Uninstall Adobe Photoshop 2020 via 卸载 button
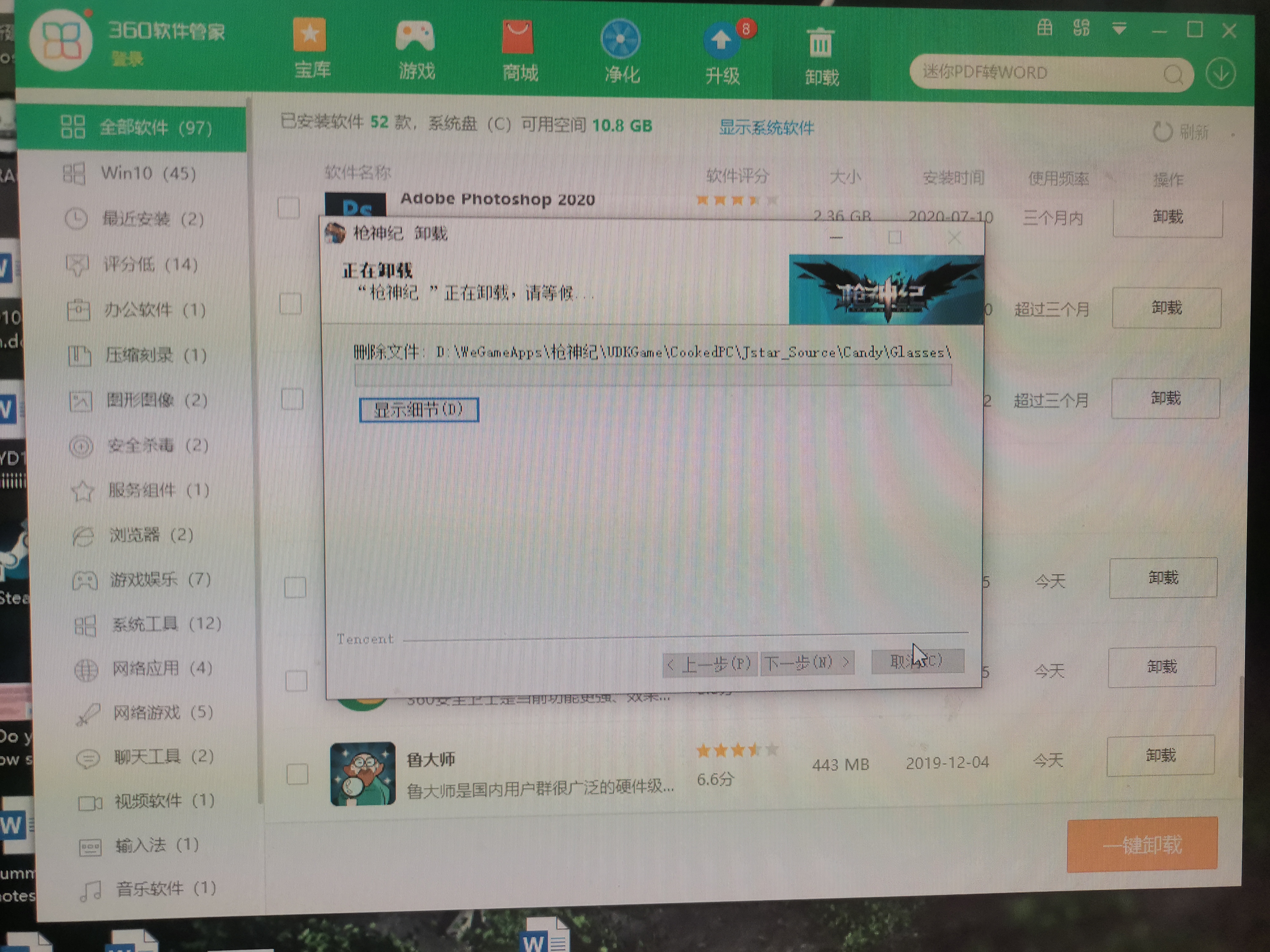 [x=1168, y=217]
